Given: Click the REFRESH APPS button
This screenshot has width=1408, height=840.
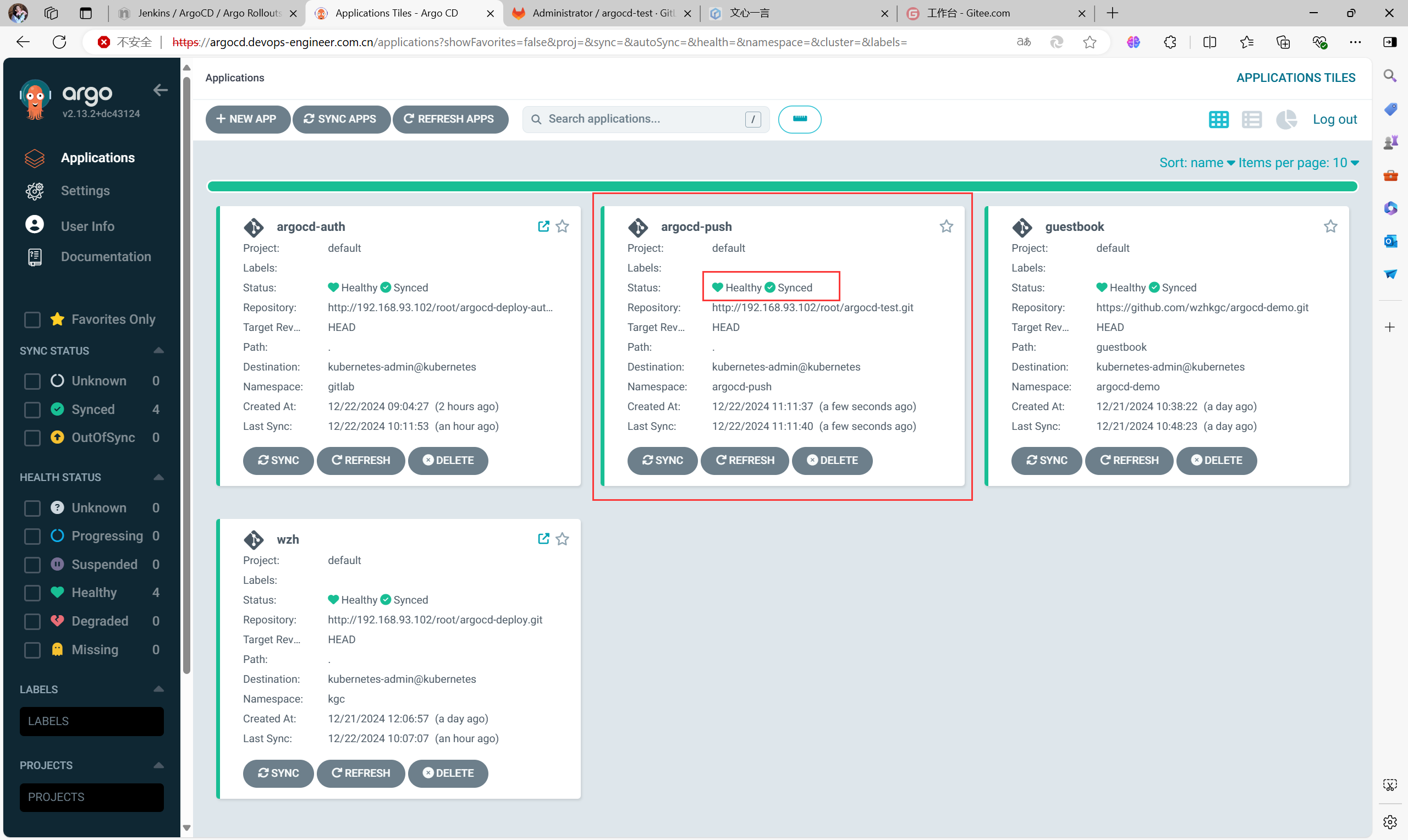Looking at the screenshot, I should [450, 119].
